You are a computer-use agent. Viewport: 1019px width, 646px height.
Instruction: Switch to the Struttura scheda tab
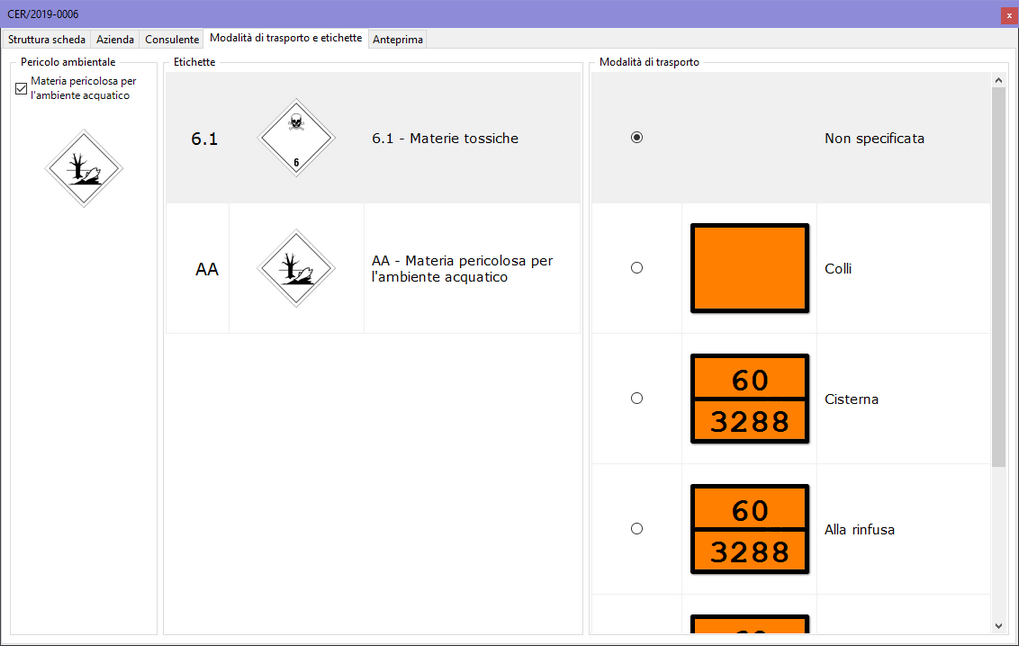tap(47, 40)
